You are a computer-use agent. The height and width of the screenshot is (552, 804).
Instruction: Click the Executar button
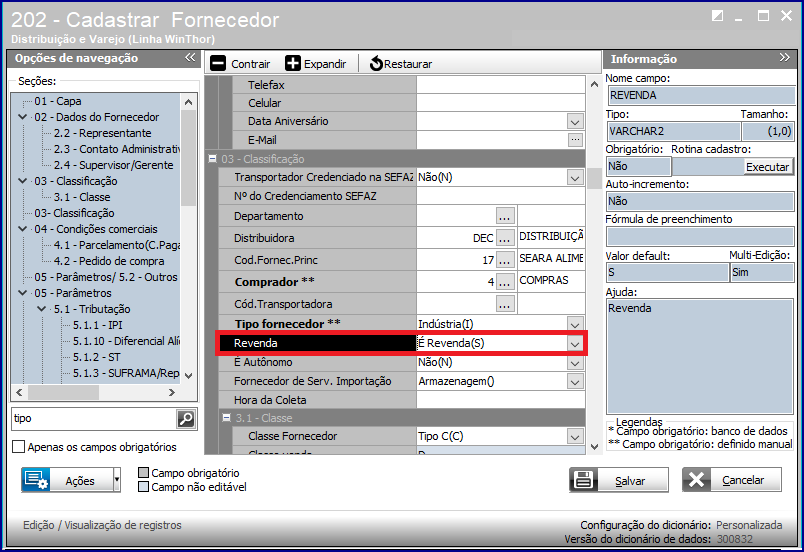coord(767,167)
